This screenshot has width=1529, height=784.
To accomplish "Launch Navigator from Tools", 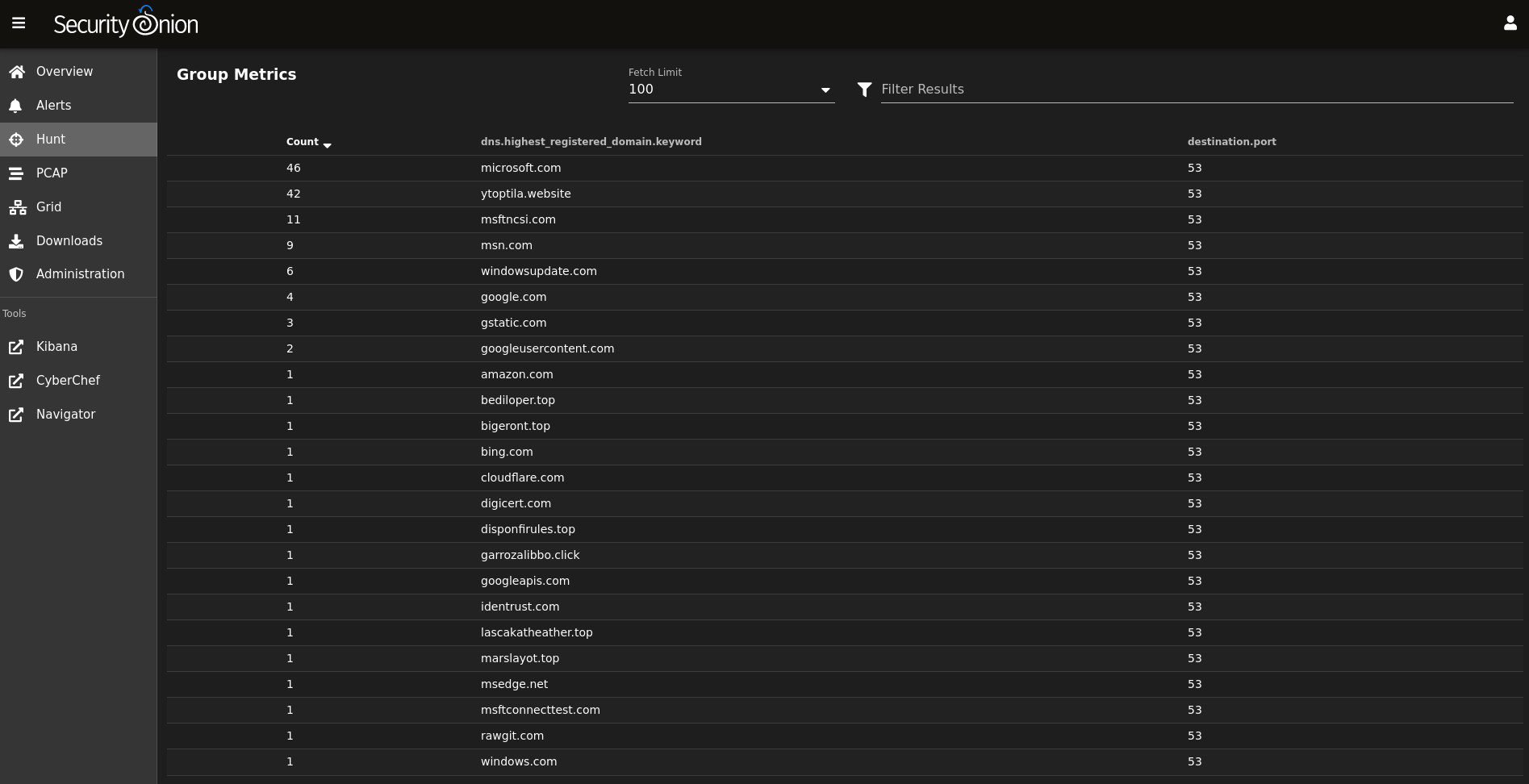I will coord(78,415).
